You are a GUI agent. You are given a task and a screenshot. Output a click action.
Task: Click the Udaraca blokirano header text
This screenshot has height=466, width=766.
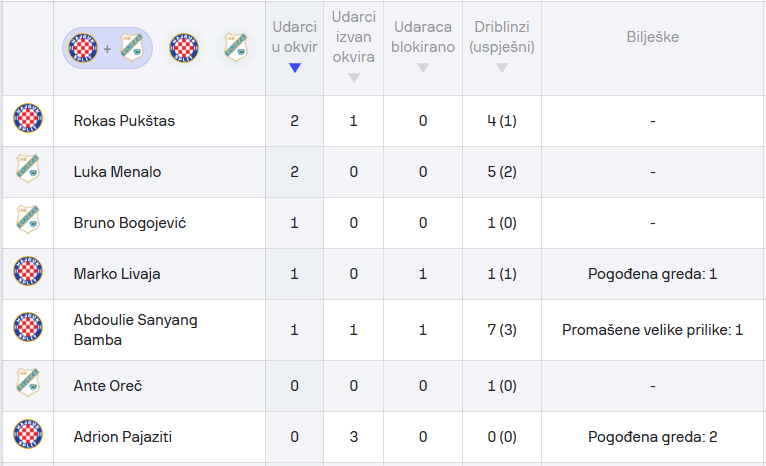point(423,37)
